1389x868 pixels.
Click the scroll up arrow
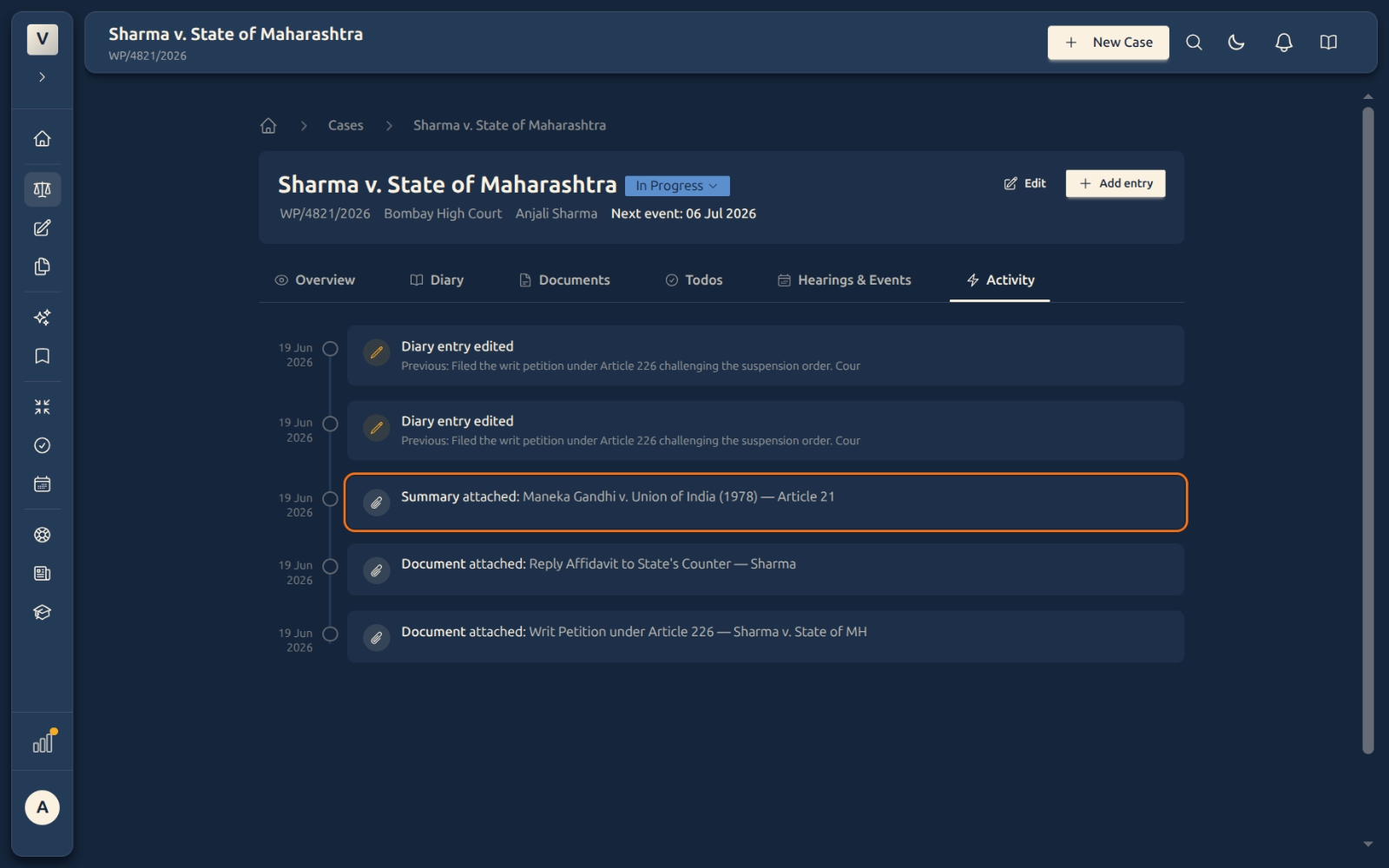pos(1368,96)
